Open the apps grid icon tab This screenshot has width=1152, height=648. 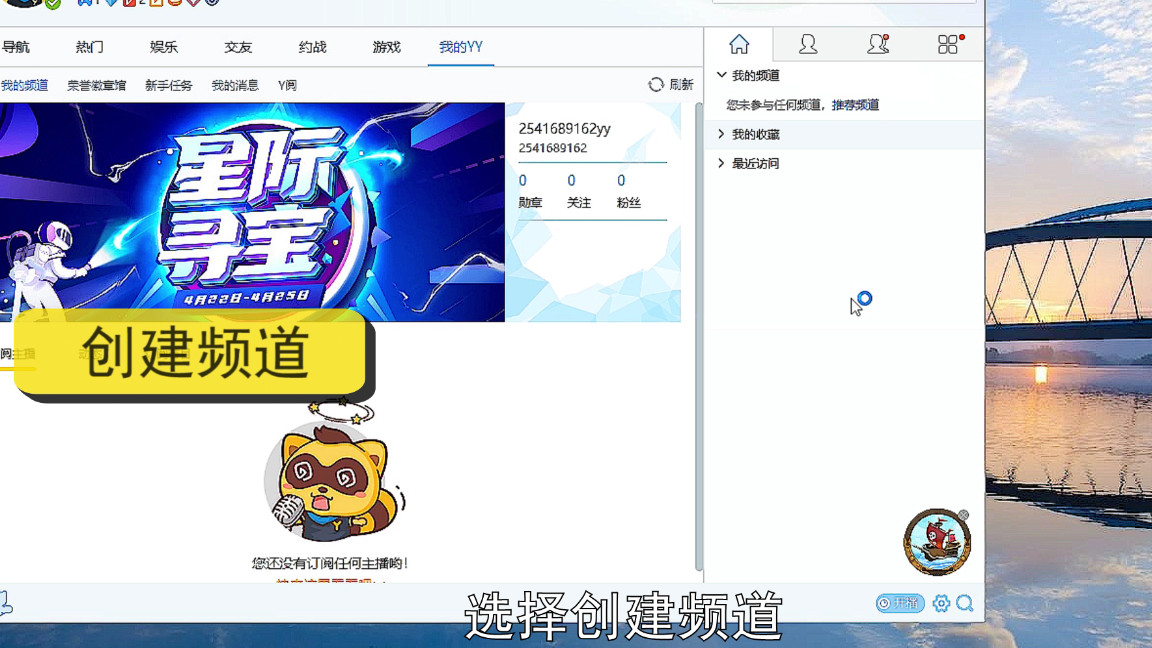[948, 44]
